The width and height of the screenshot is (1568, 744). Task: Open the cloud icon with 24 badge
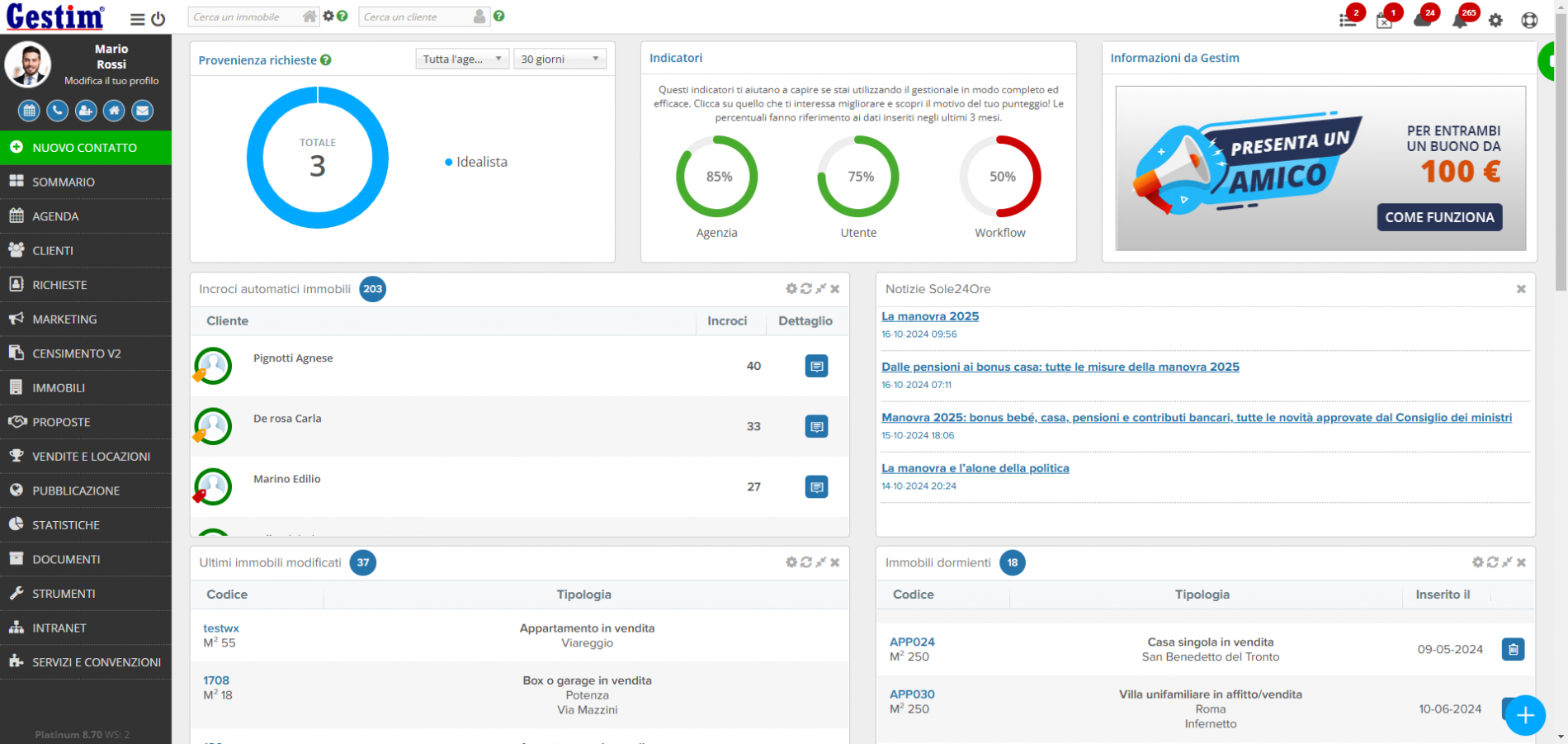pyautogui.click(x=1422, y=20)
